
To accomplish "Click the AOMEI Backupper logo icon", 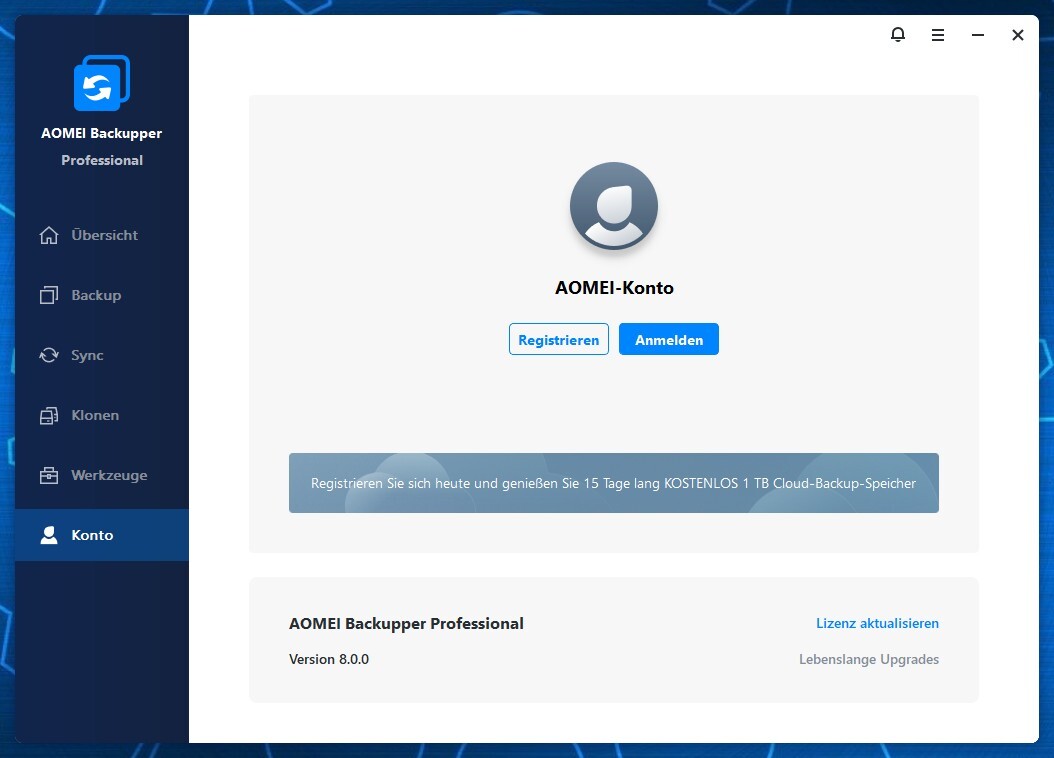I will tap(101, 84).
